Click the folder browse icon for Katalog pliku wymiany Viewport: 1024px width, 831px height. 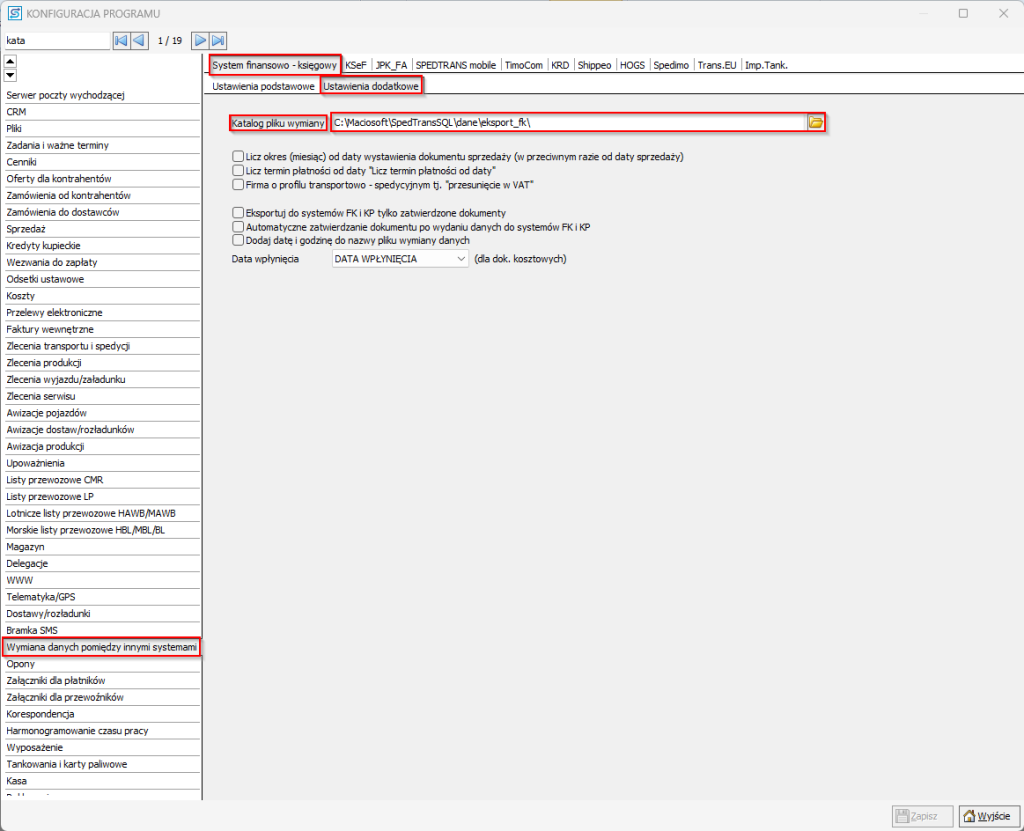[816, 122]
